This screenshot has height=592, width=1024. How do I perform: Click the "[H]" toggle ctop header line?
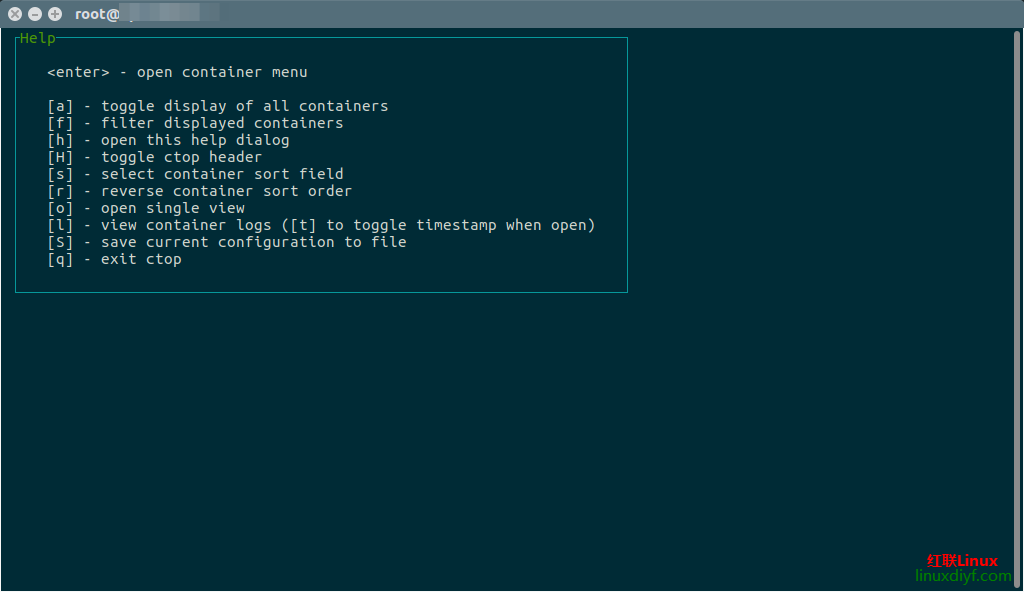pos(154,157)
